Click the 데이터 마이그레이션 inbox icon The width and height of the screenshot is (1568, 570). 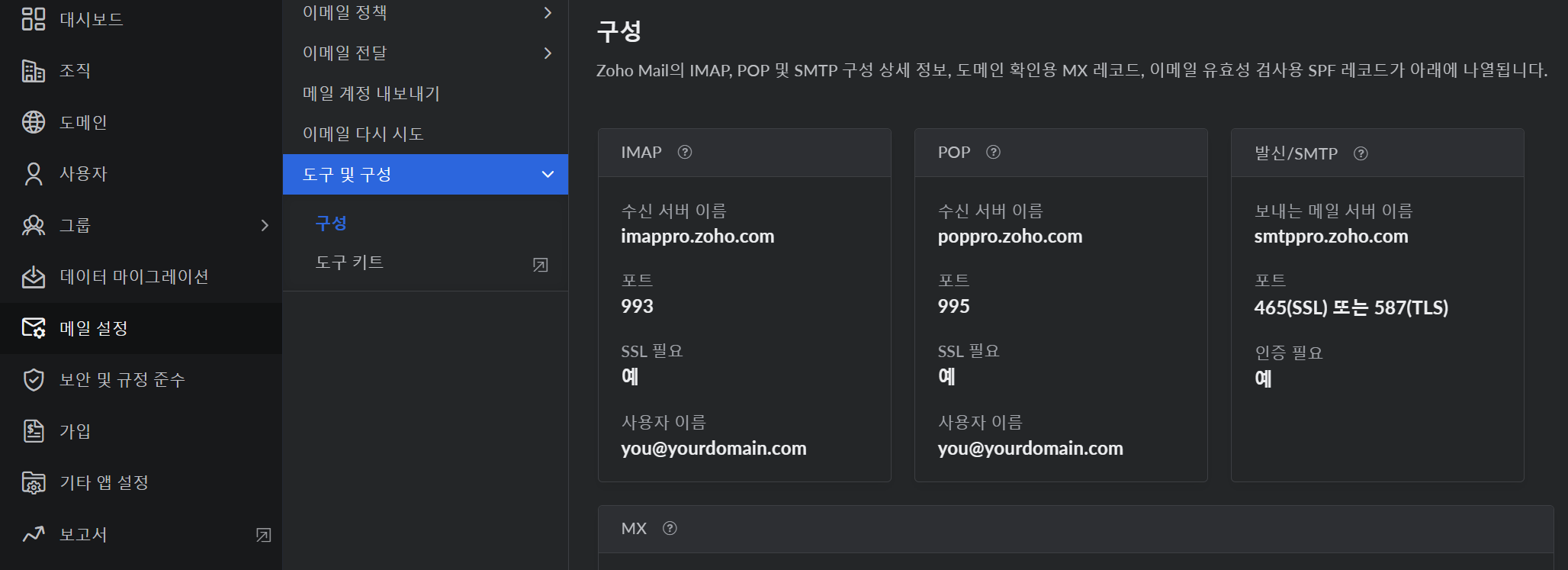(34, 277)
